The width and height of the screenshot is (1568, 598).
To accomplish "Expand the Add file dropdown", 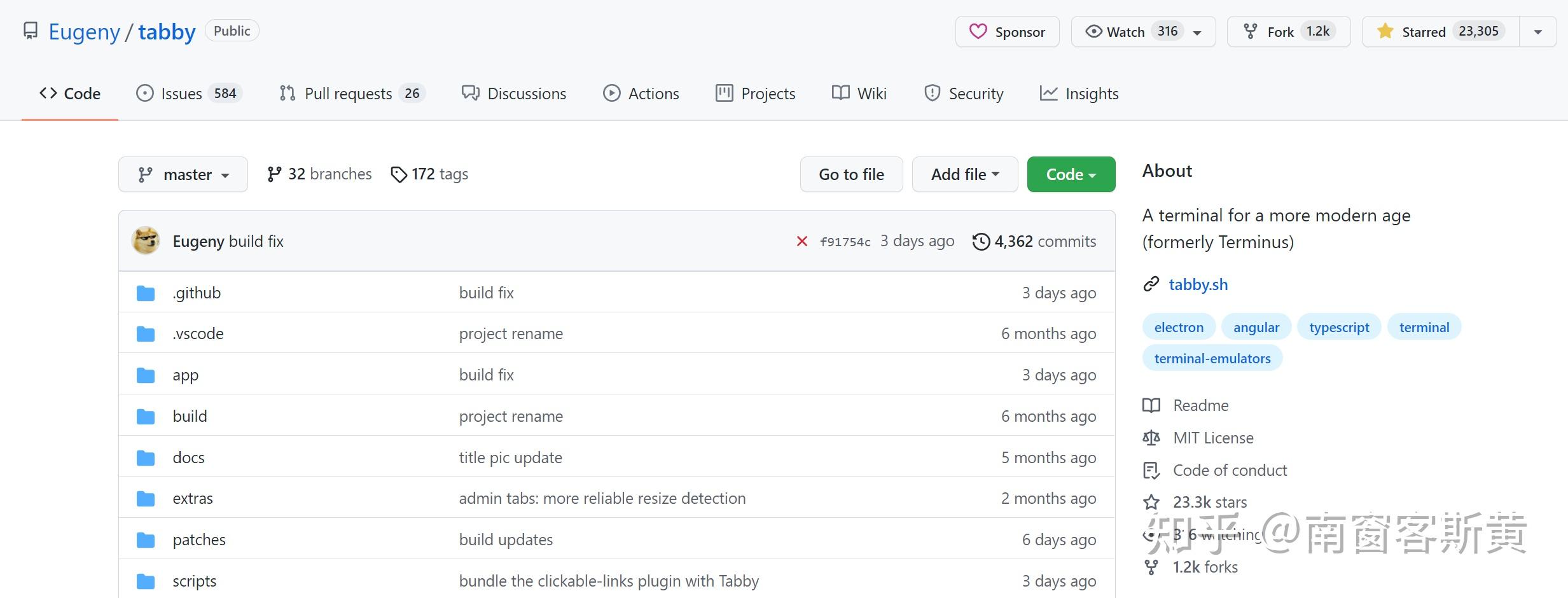I will pos(965,174).
